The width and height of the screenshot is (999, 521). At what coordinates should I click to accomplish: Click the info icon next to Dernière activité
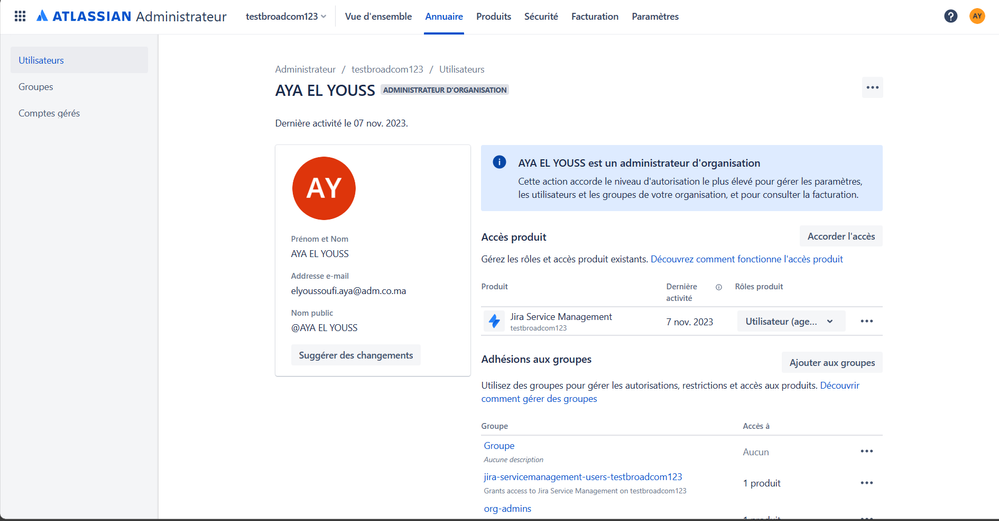(x=719, y=287)
